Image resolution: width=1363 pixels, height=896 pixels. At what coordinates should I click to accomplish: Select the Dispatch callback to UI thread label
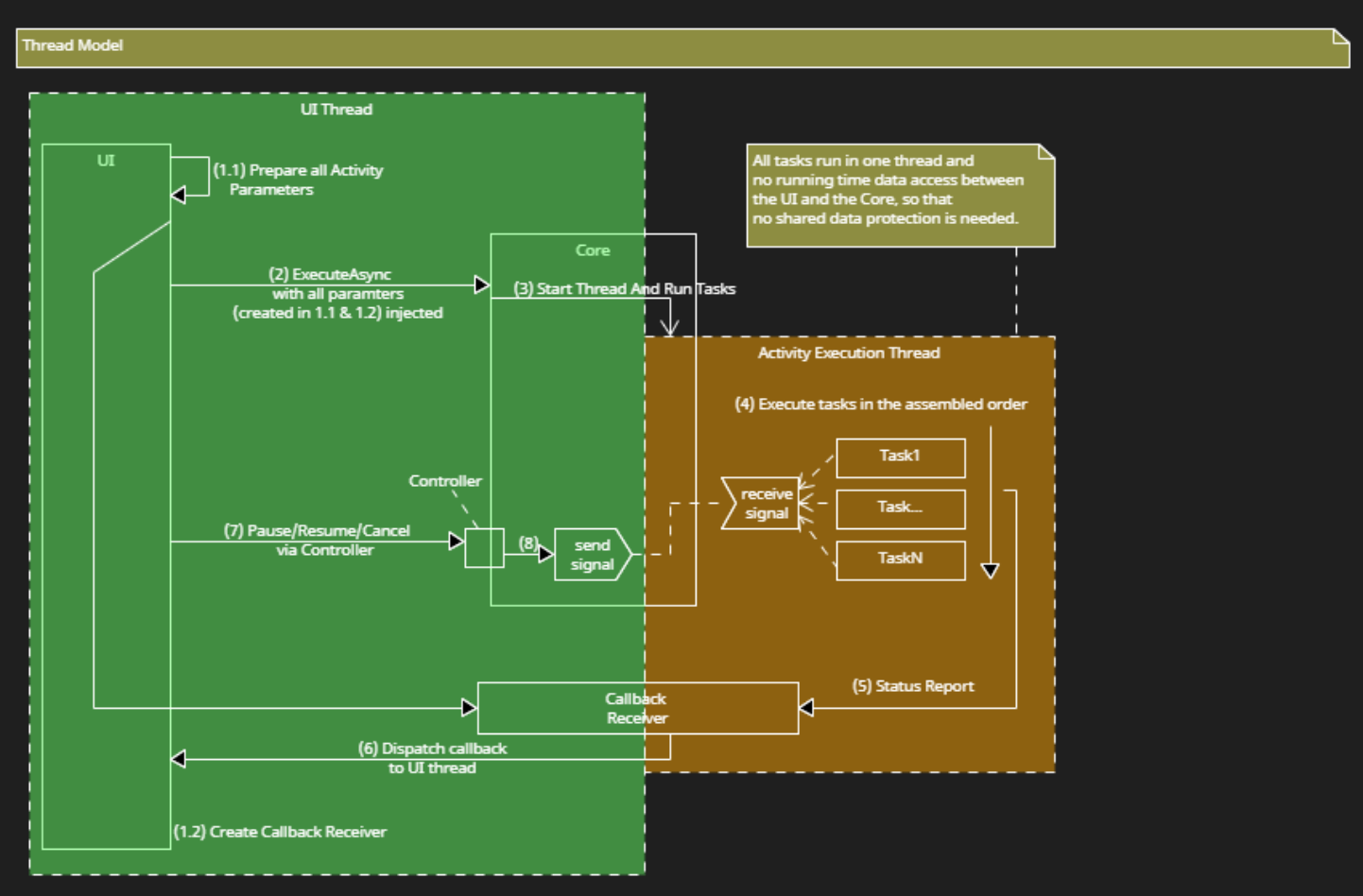coord(432,758)
